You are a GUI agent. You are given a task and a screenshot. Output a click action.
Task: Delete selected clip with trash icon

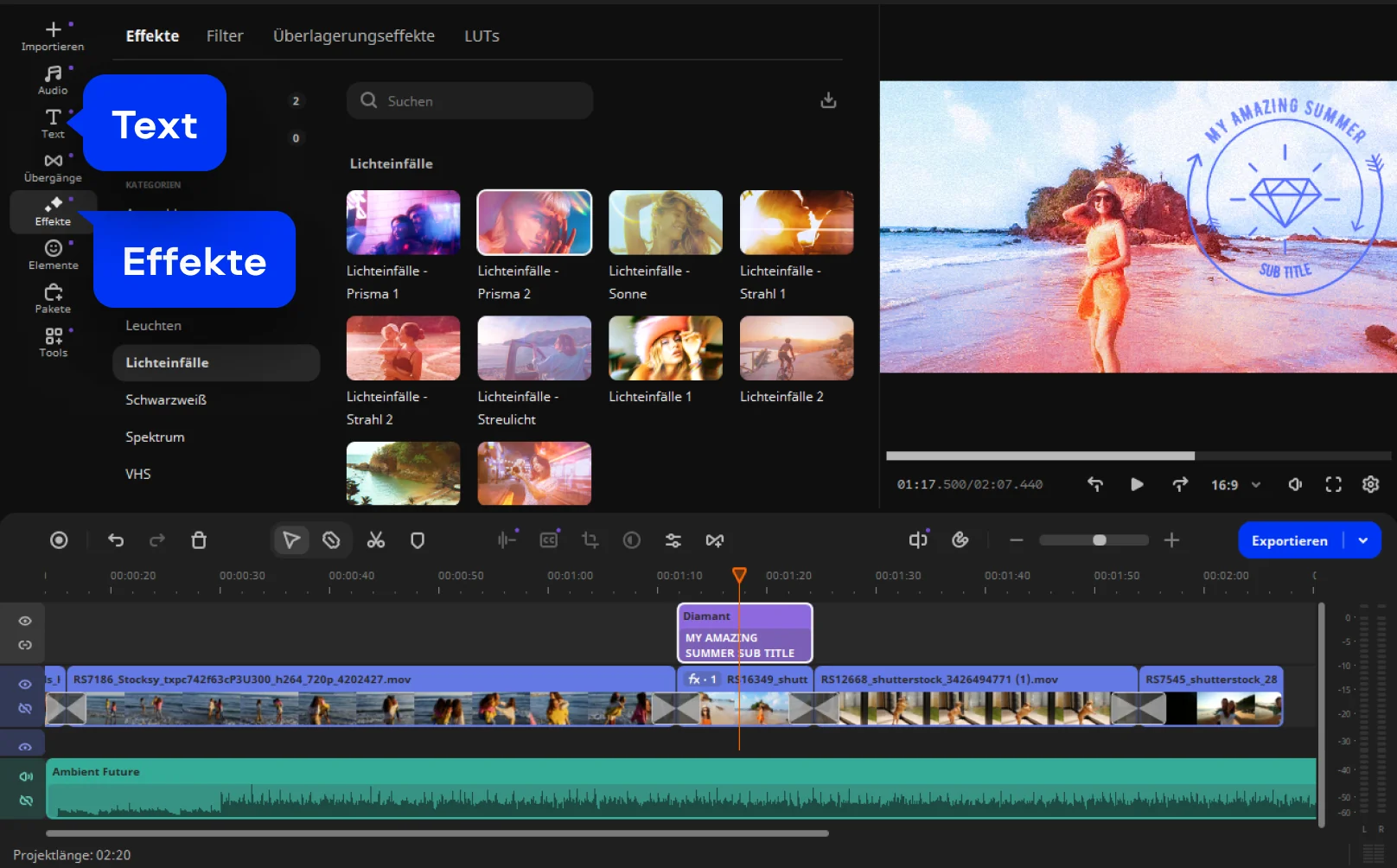tap(199, 540)
